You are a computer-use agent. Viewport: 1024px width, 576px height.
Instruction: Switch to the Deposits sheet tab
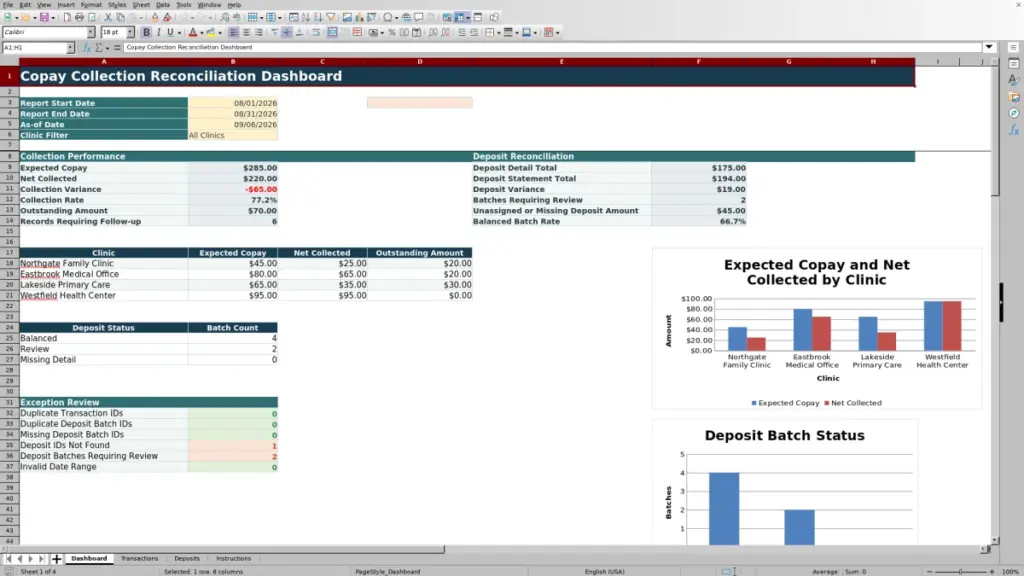pyautogui.click(x=187, y=558)
